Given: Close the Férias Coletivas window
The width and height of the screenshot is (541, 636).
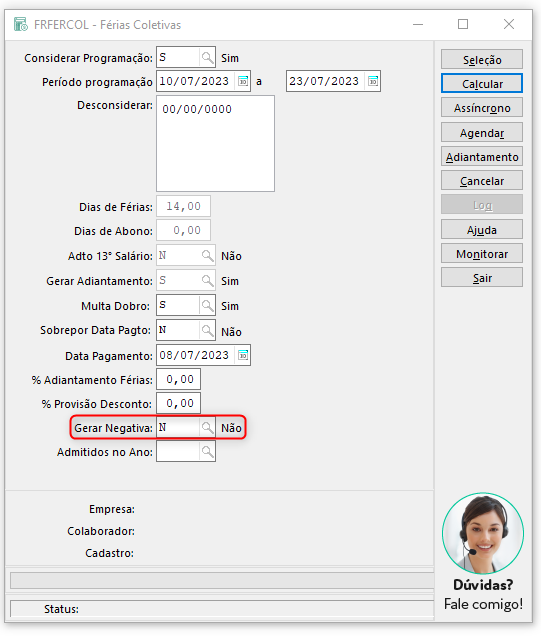Looking at the screenshot, I should click(x=509, y=24).
